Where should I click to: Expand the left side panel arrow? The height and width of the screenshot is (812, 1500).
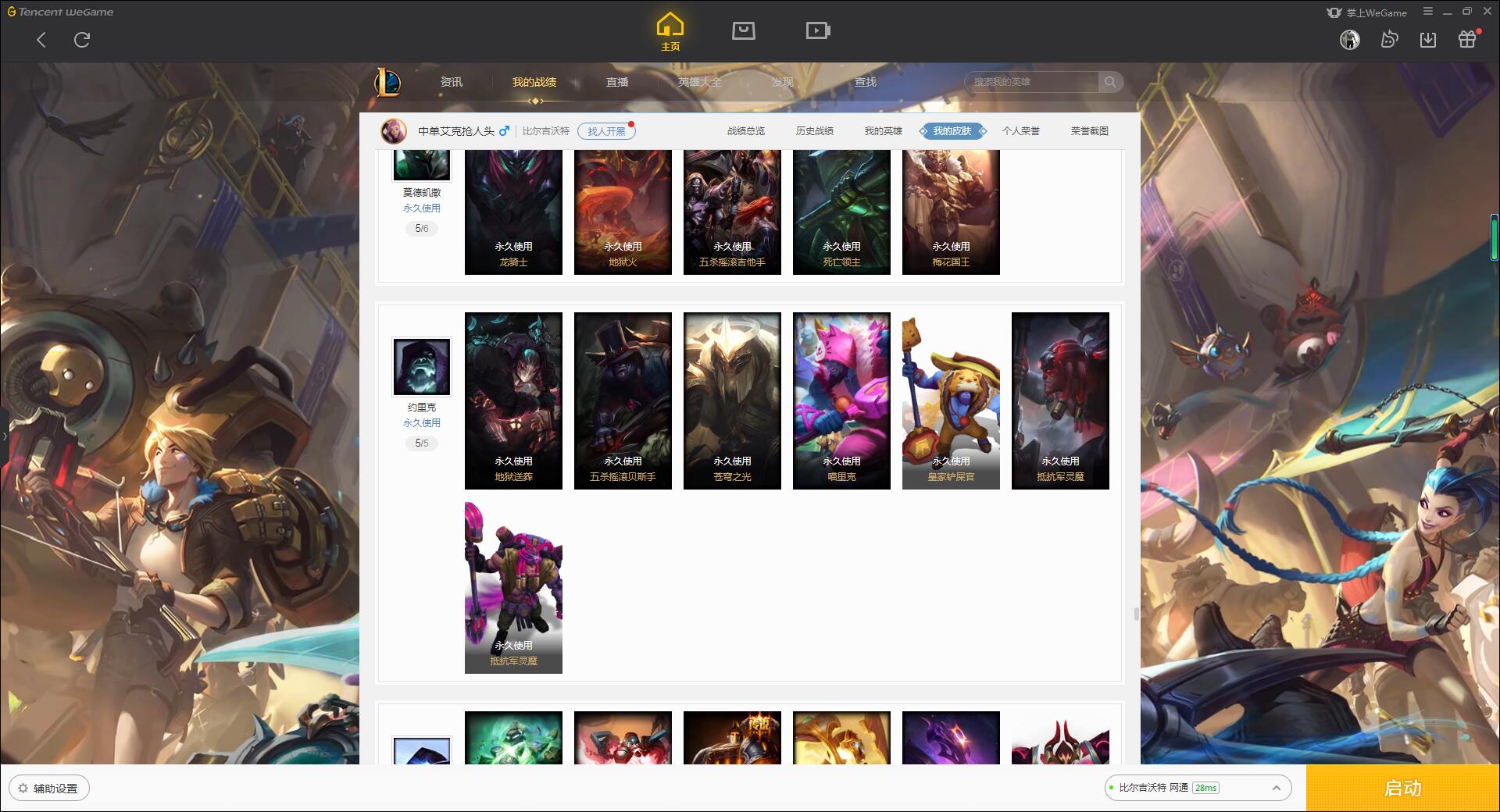point(4,436)
